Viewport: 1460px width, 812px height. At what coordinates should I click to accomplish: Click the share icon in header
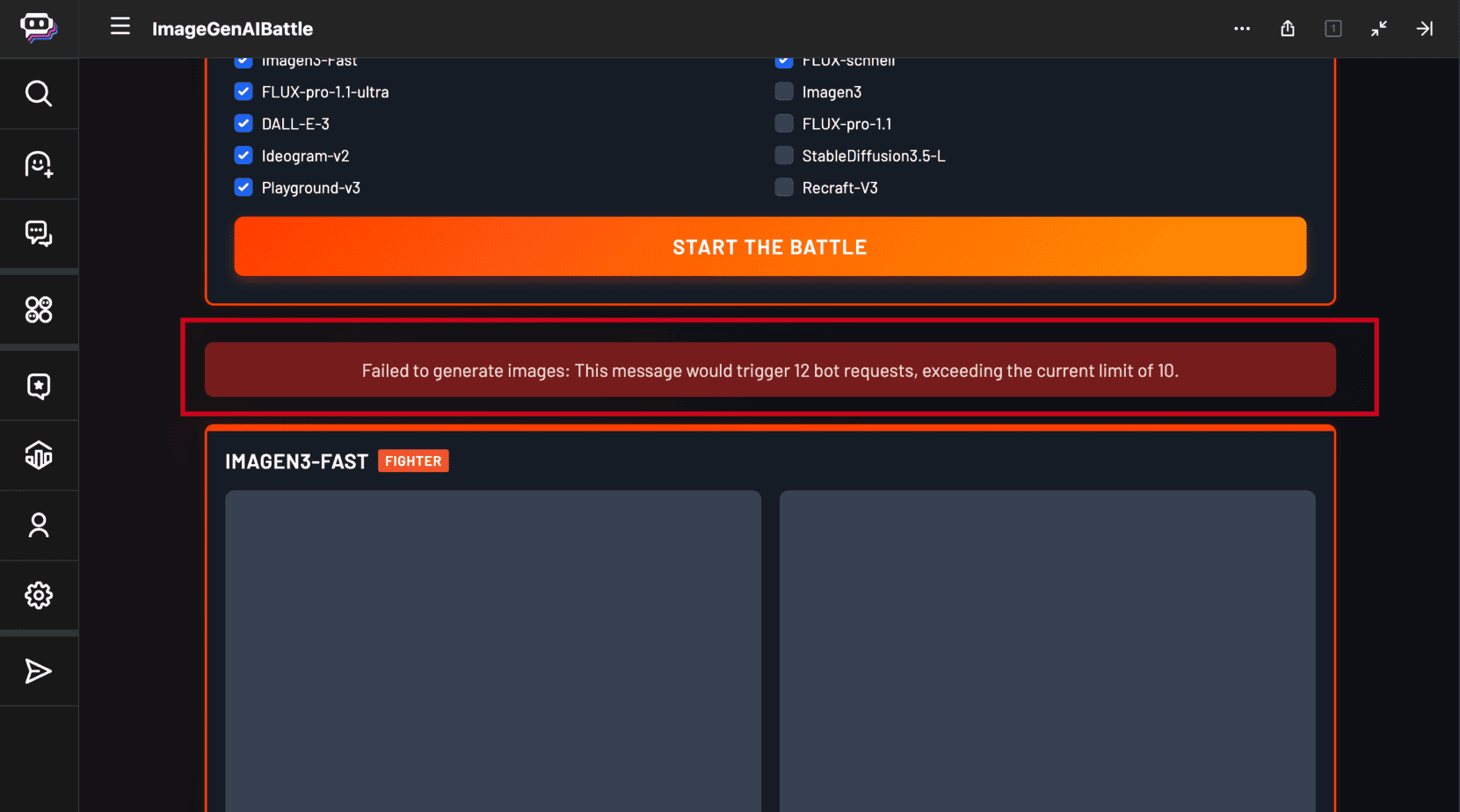(x=1288, y=29)
